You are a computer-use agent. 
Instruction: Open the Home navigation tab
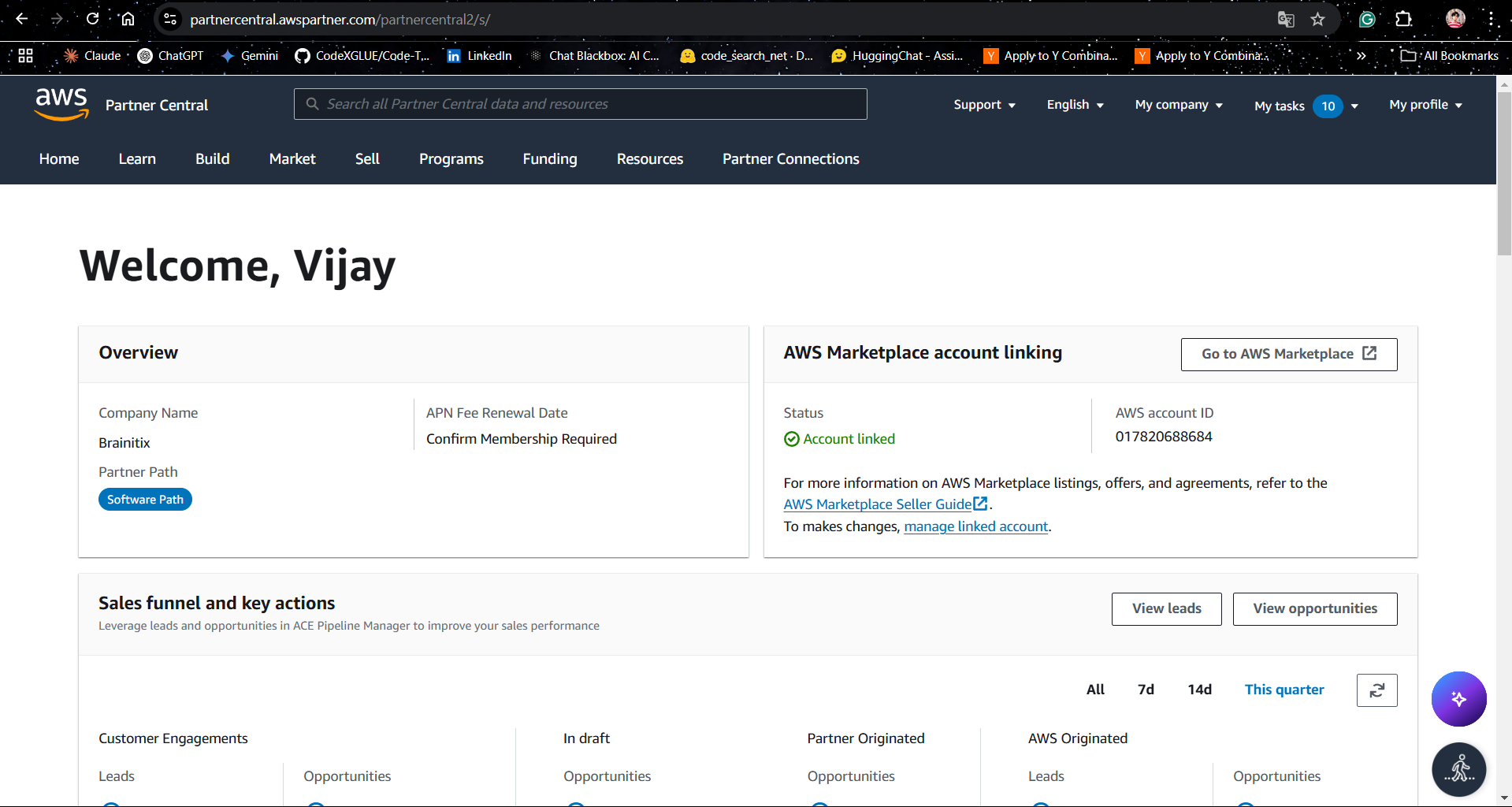tap(59, 159)
